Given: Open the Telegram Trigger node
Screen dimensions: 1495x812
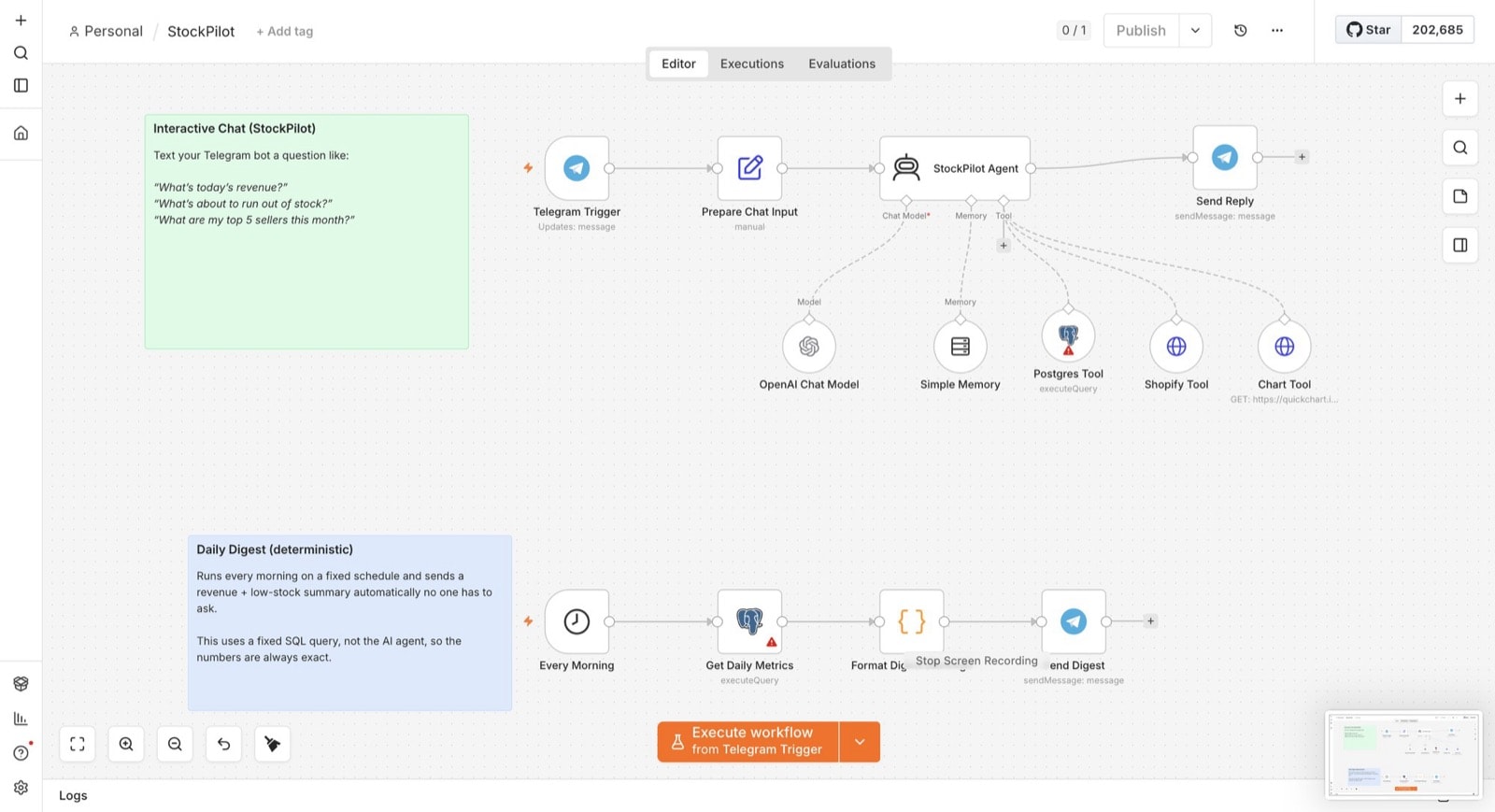Looking at the screenshot, I should pyautogui.click(x=577, y=168).
